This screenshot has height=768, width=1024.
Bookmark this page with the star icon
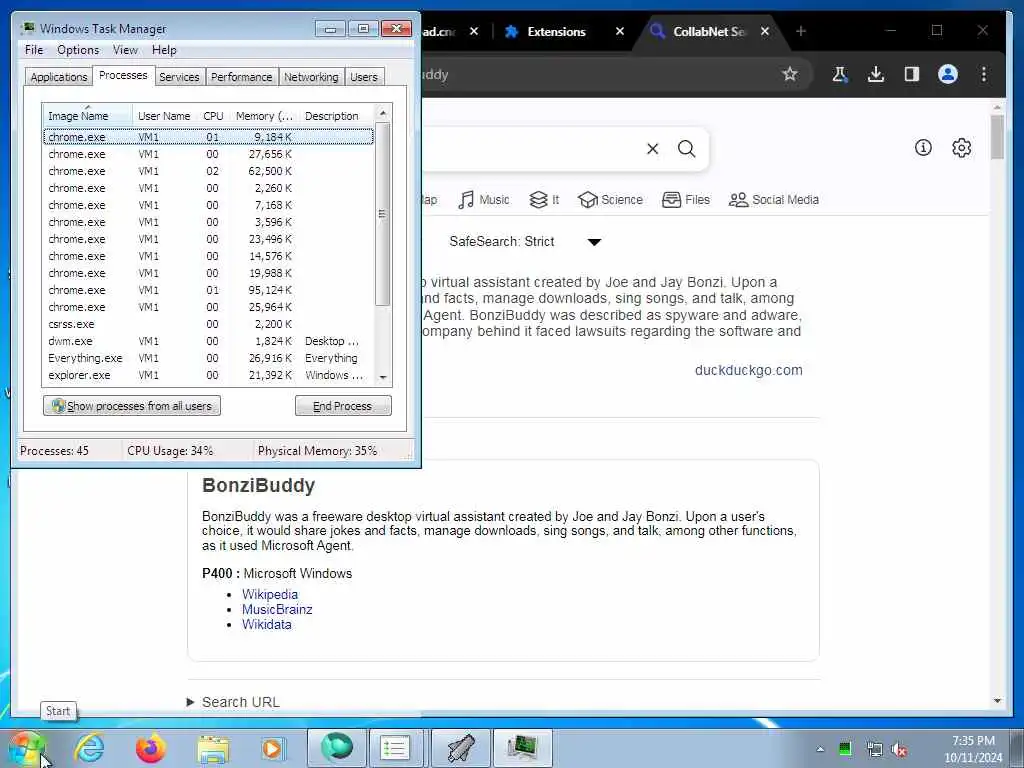[790, 74]
